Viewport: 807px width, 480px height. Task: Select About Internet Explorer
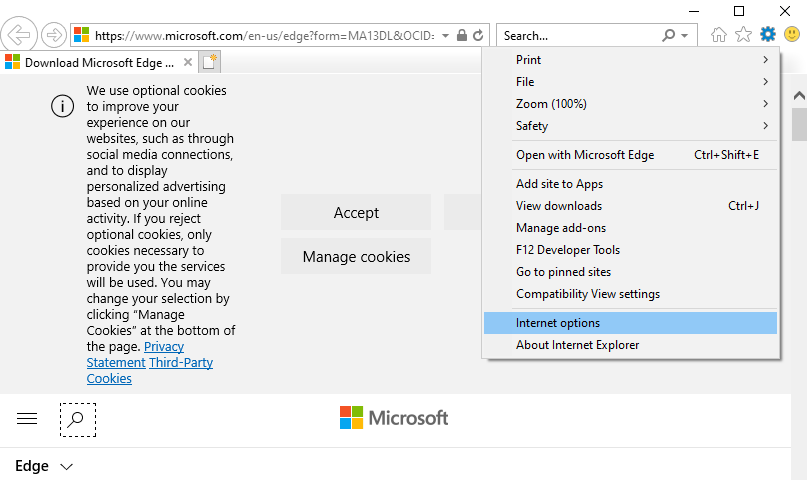point(630,345)
